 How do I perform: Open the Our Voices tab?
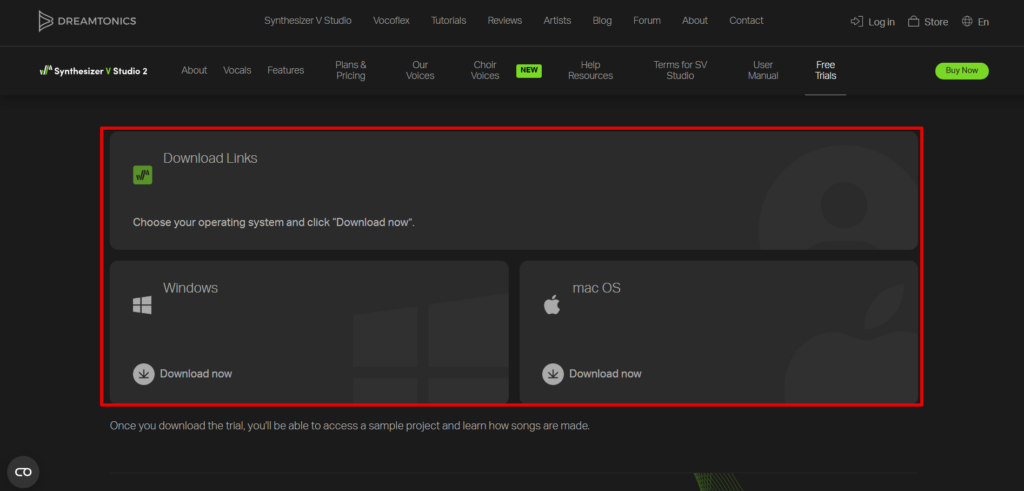coord(420,71)
